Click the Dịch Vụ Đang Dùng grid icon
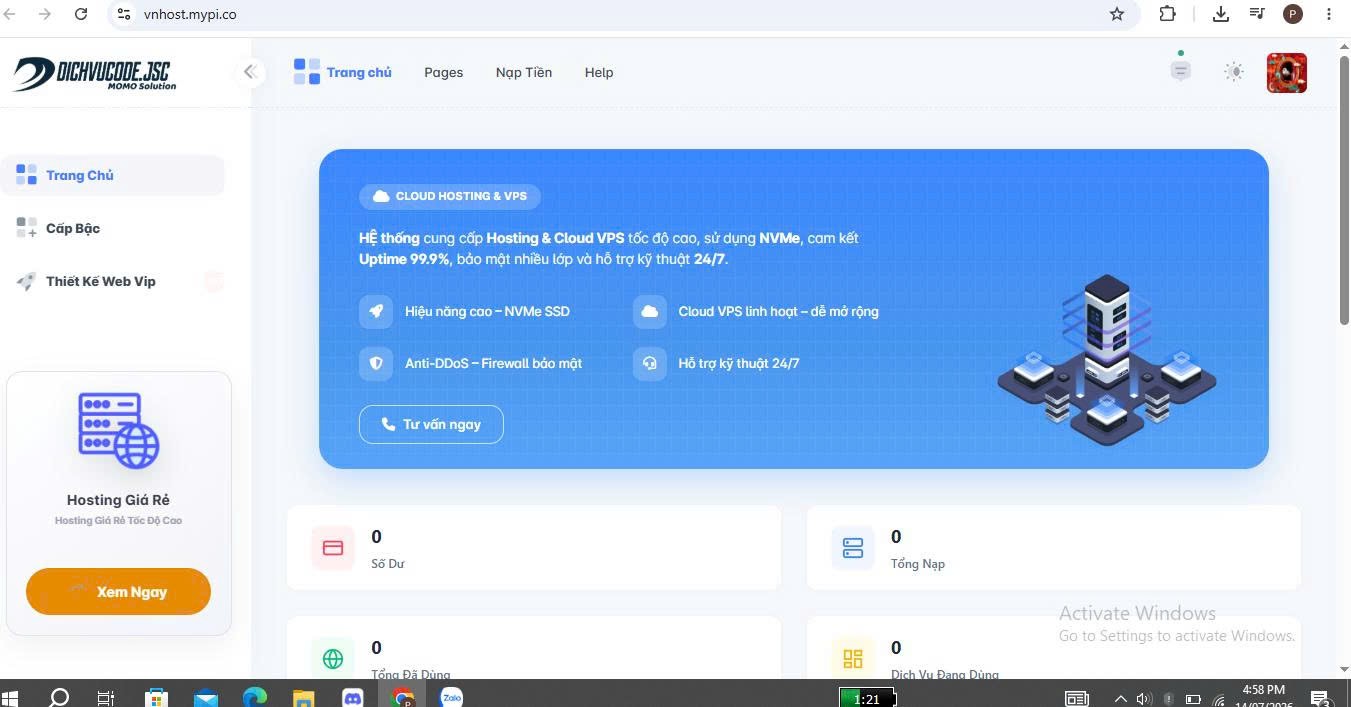Screen dimensions: 1351x707 click(853, 658)
